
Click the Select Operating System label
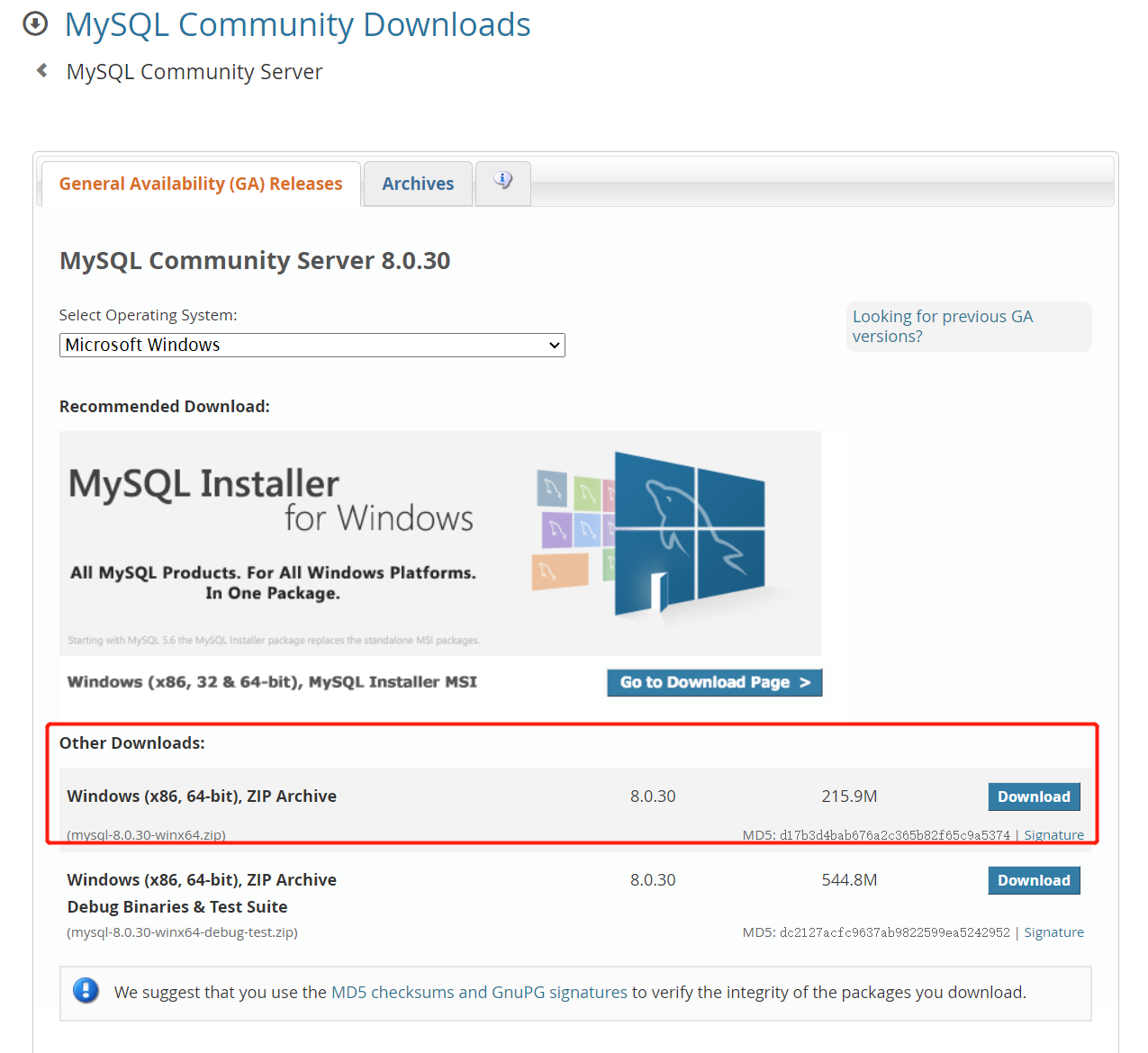pyautogui.click(x=149, y=315)
